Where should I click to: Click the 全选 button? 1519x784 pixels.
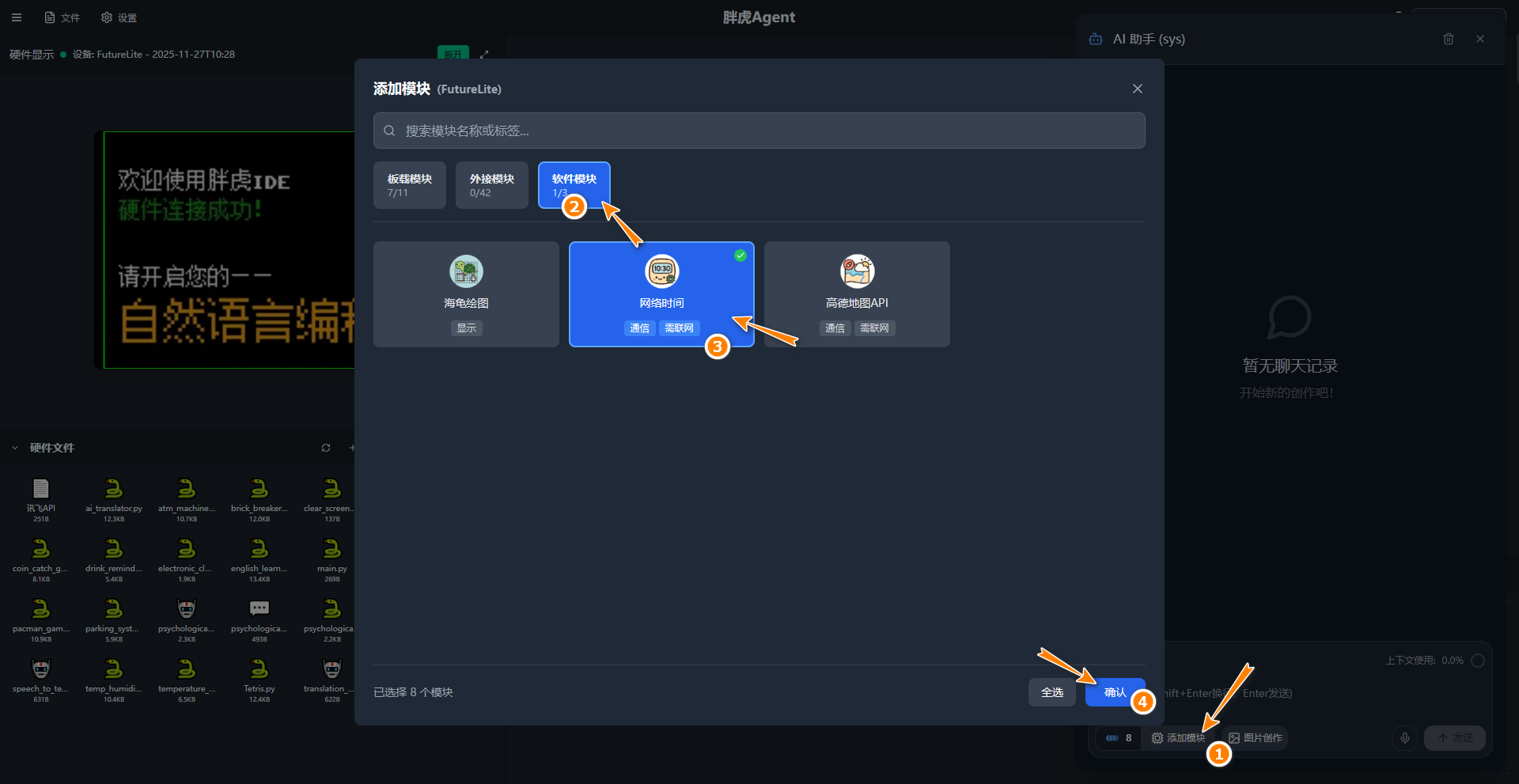coord(1051,692)
